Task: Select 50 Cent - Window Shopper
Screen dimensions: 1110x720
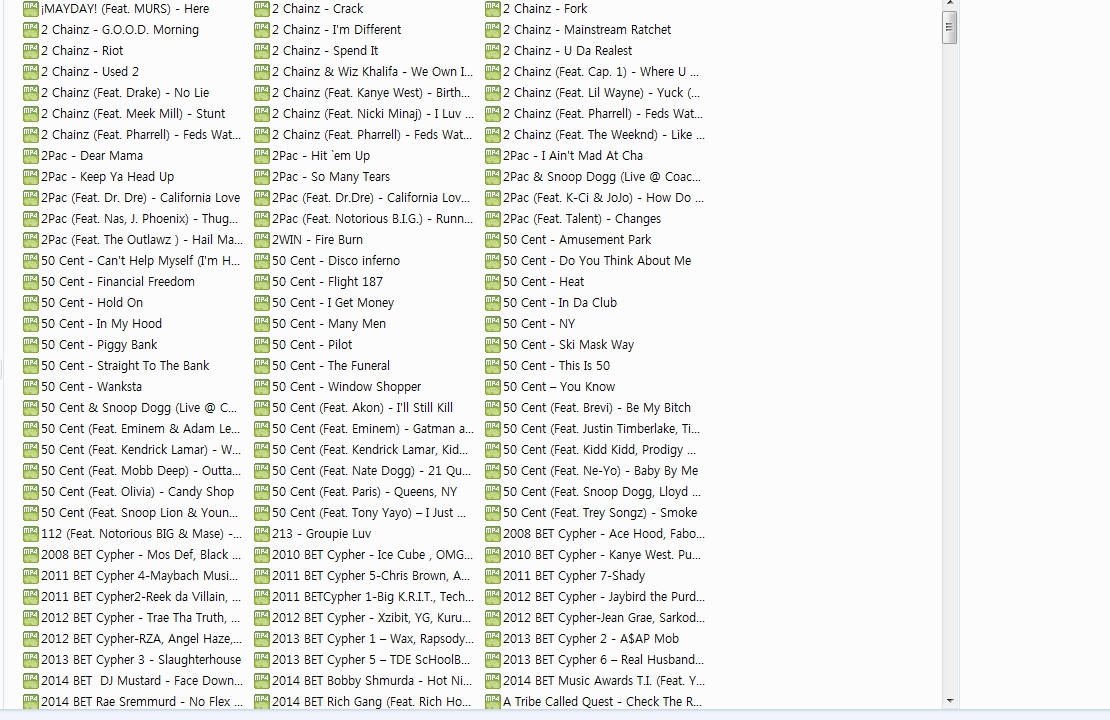Action: point(346,387)
